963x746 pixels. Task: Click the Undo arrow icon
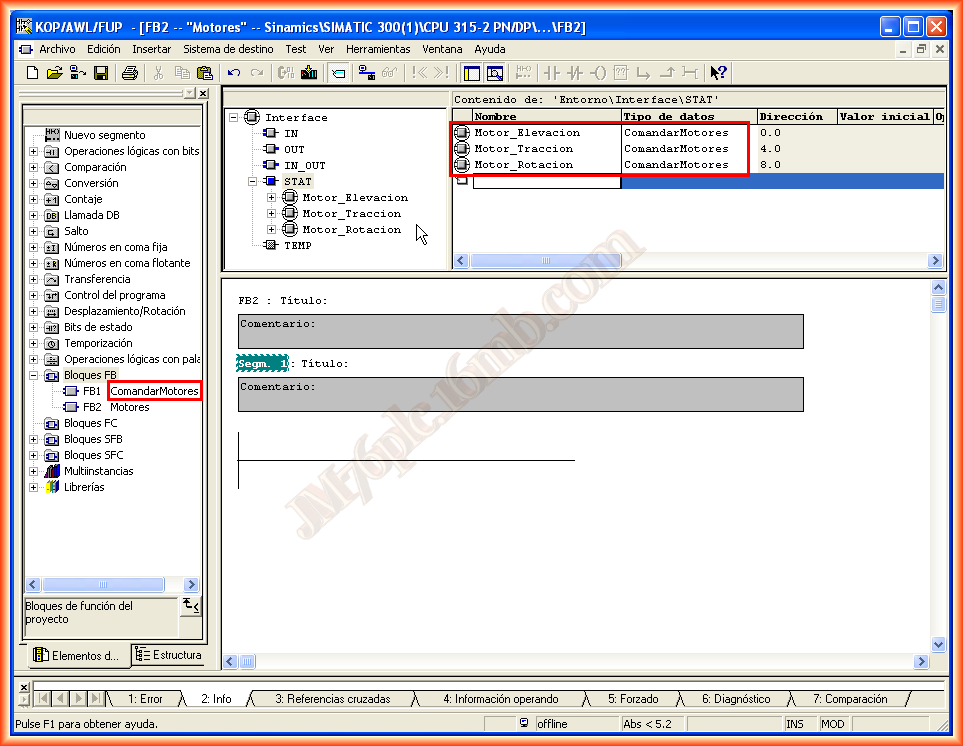click(x=234, y=72)
